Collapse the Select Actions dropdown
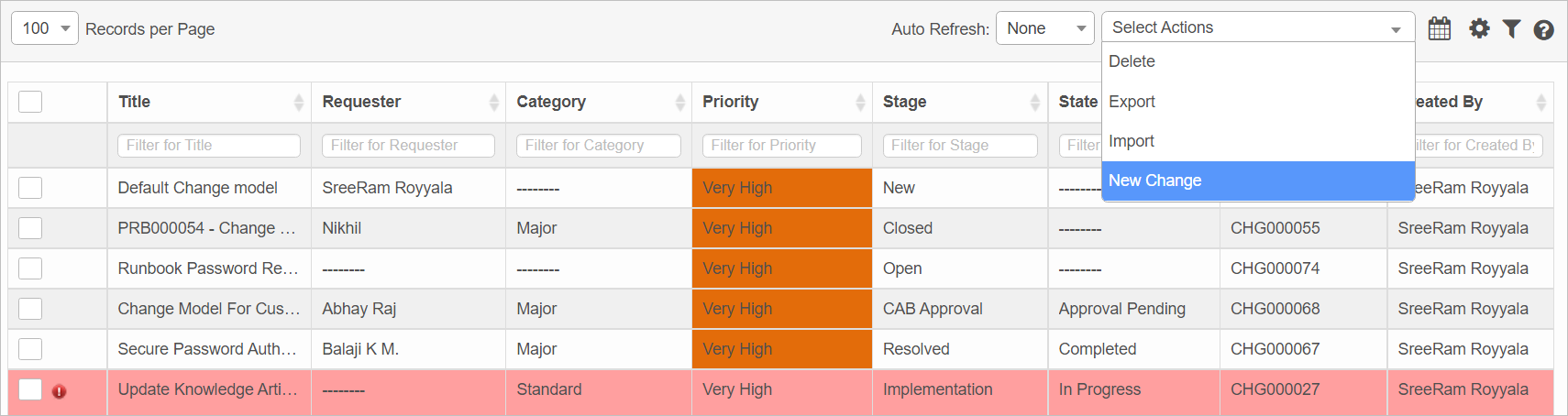 (1257, 27)
